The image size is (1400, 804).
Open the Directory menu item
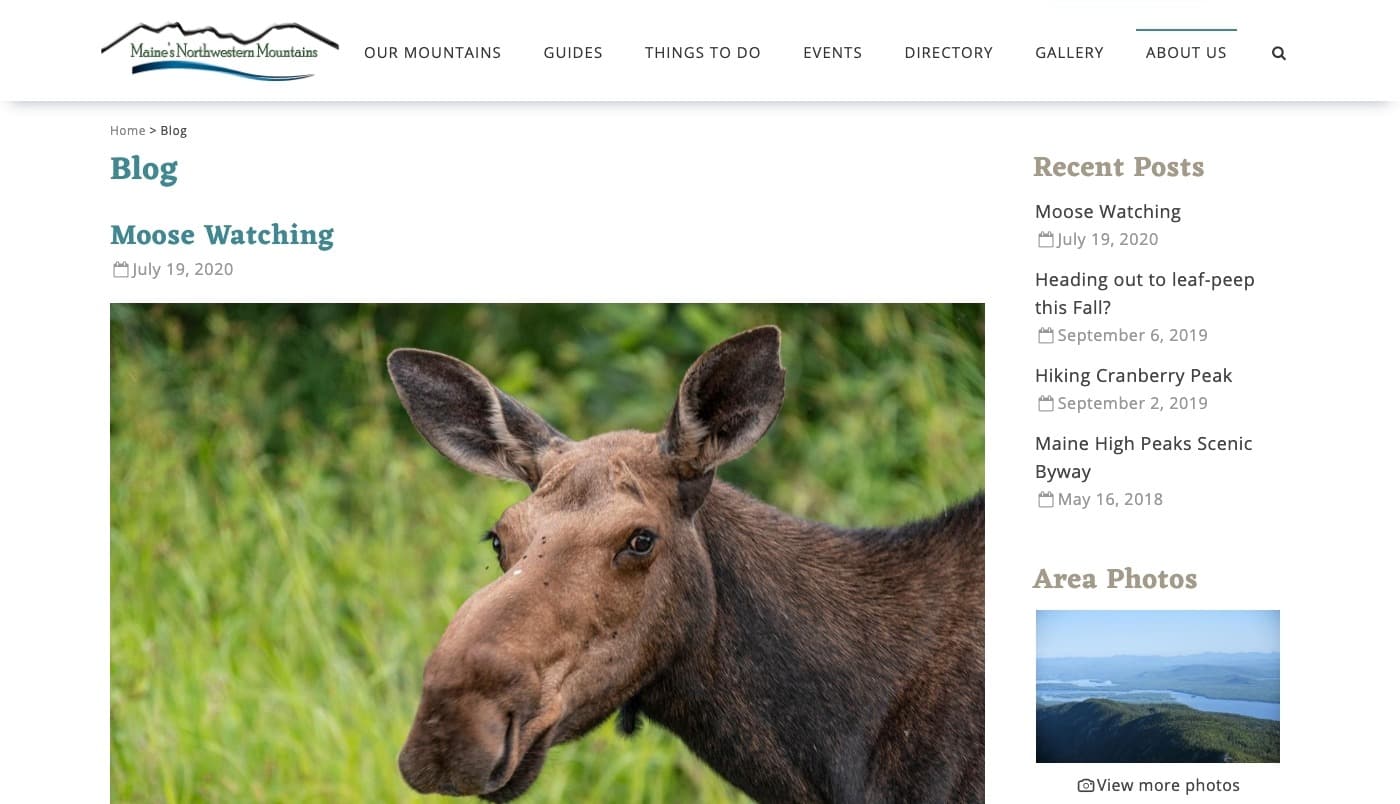click(948, 53)
